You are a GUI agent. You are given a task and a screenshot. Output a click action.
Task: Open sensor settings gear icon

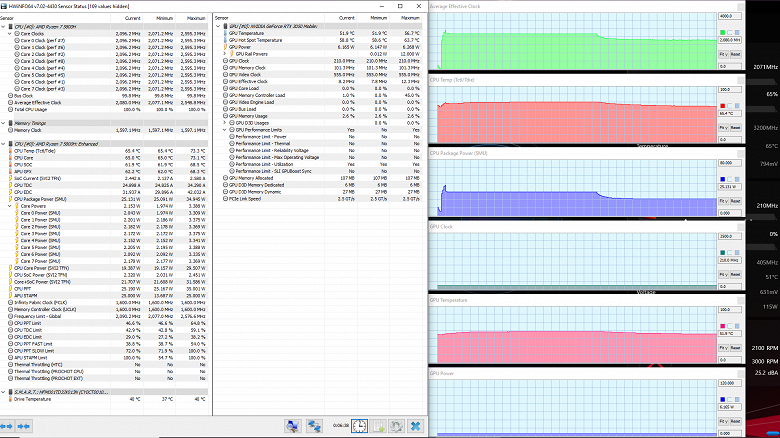pos(395,425)
